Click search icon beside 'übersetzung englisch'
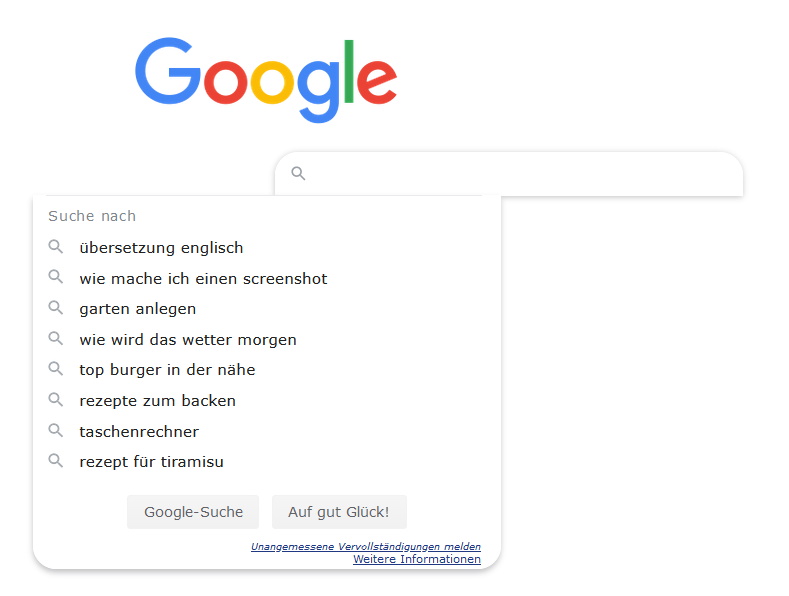The image size is (789, 596). pyautogui.click(x=56, y=247)
